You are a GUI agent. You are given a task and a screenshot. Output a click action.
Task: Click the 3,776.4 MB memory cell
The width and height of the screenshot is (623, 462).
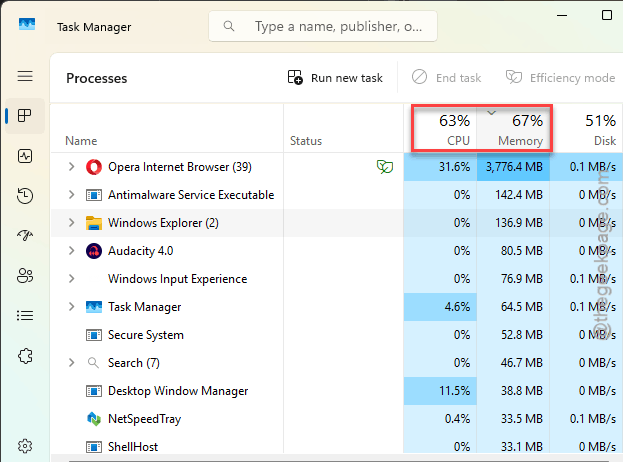(x=513, y=167)
